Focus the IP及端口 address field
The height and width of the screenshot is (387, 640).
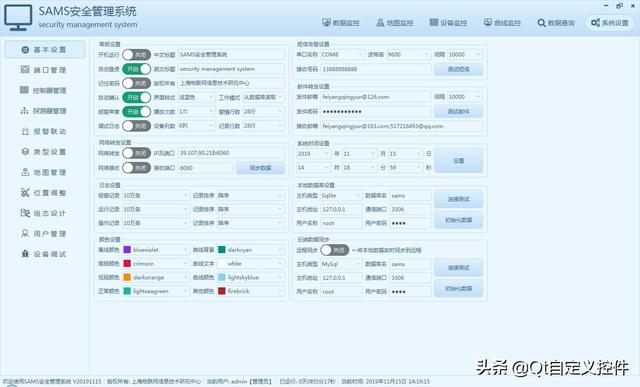[231, 153]
